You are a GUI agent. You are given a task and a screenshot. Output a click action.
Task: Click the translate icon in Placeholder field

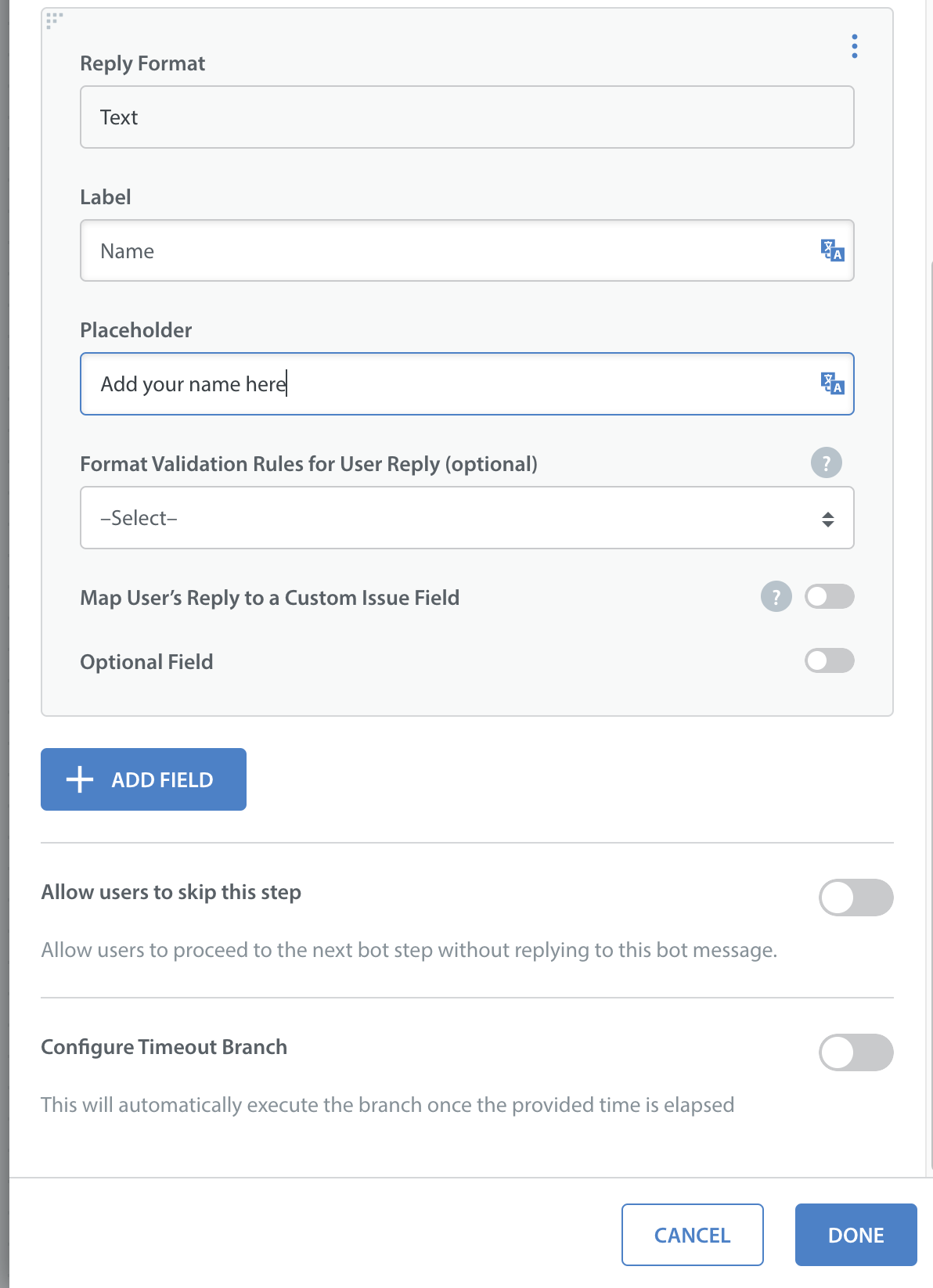(x=832, y=383)
